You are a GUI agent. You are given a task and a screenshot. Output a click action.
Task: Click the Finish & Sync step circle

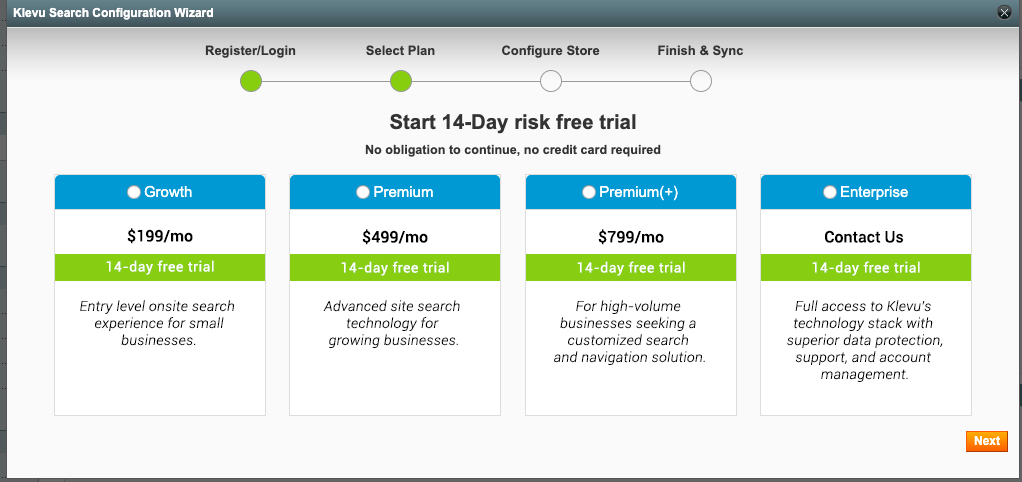click(701, 81)
